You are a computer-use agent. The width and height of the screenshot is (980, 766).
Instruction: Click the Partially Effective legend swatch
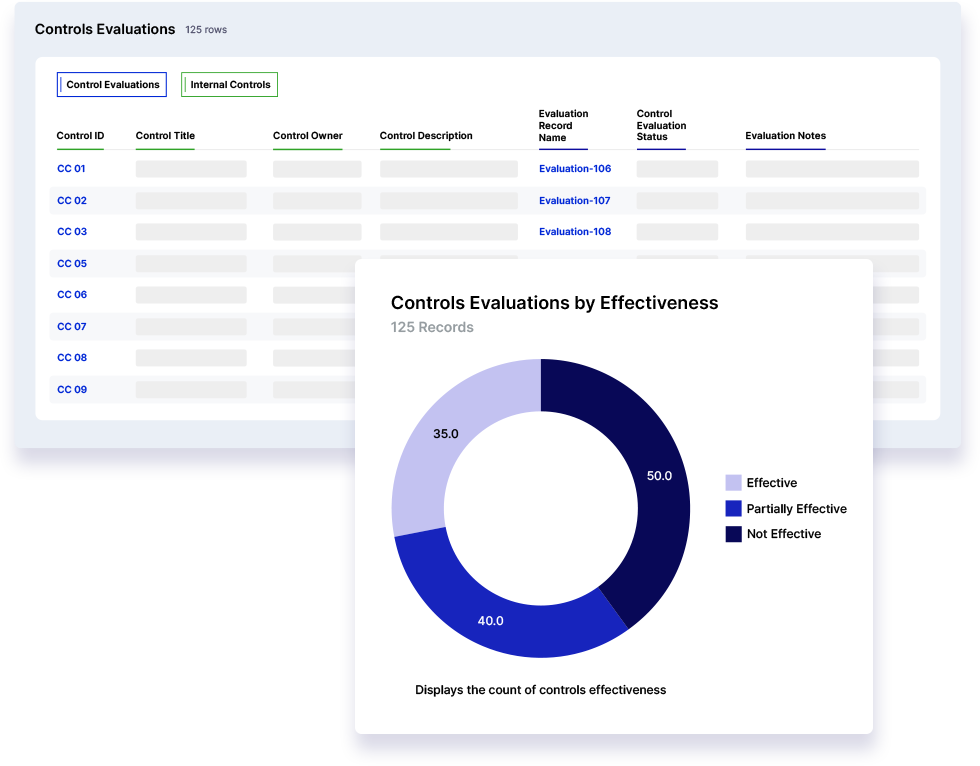[733, 509]
